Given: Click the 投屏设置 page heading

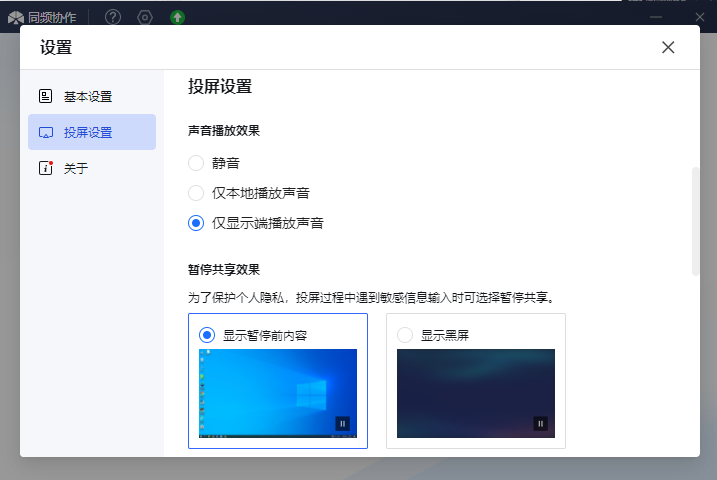Looking at the screenshot, I should point(220,86).
